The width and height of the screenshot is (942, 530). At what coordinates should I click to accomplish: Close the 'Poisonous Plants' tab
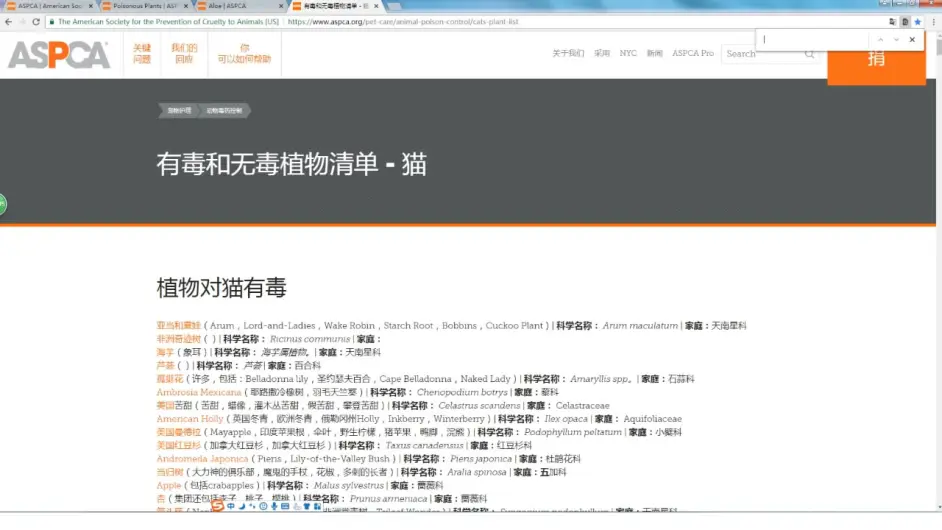186,6
